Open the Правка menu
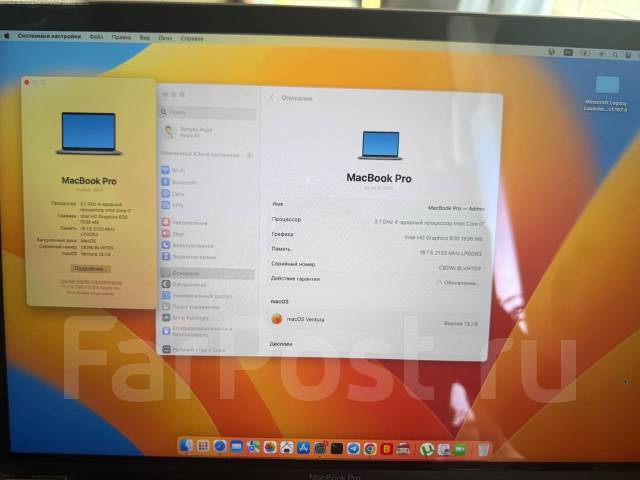640x480 pixels. point(121,37)
